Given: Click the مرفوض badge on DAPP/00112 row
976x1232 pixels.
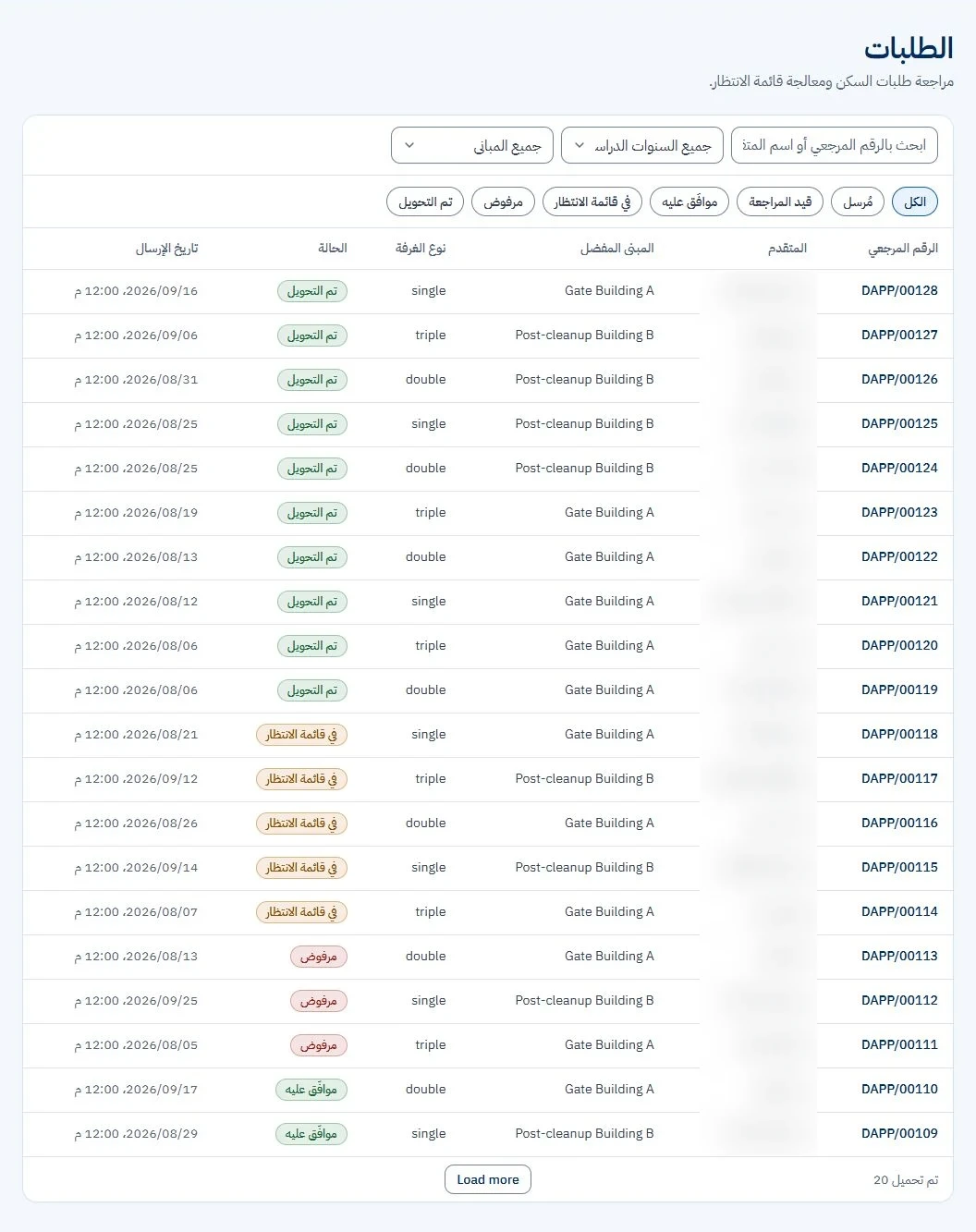Looking at the screenshot, I should coord(318,1001).
